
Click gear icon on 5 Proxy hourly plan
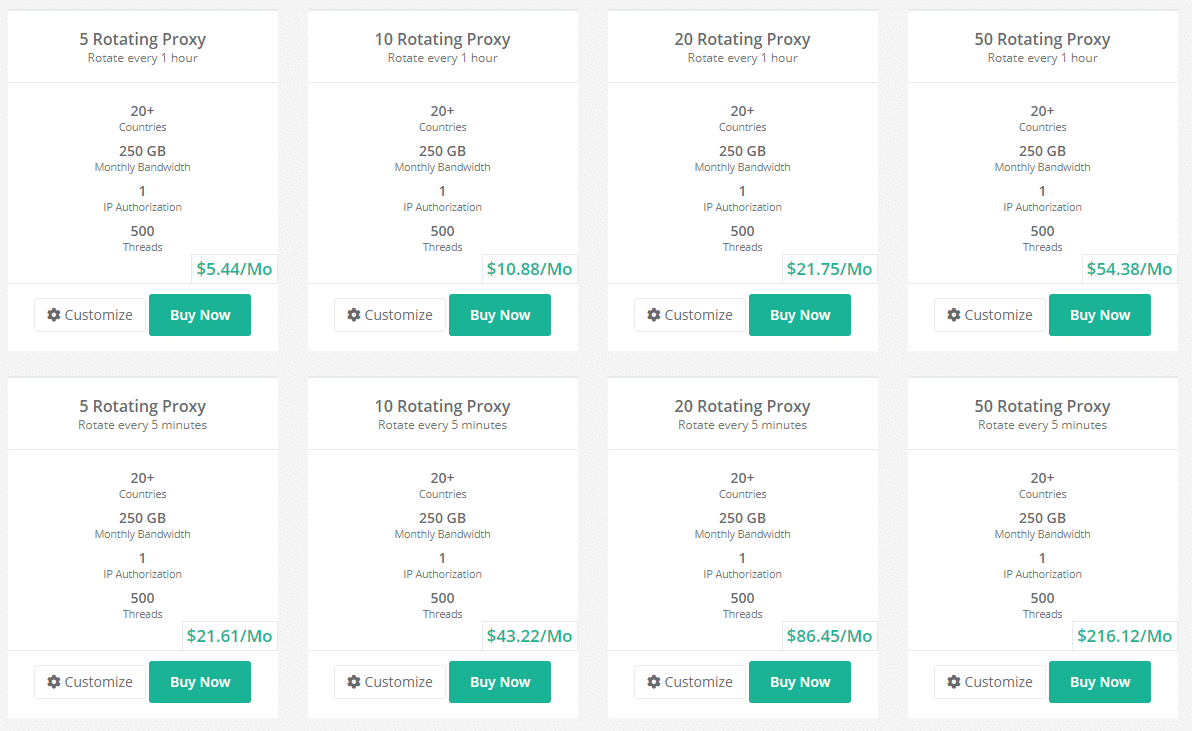click(54, 315)
